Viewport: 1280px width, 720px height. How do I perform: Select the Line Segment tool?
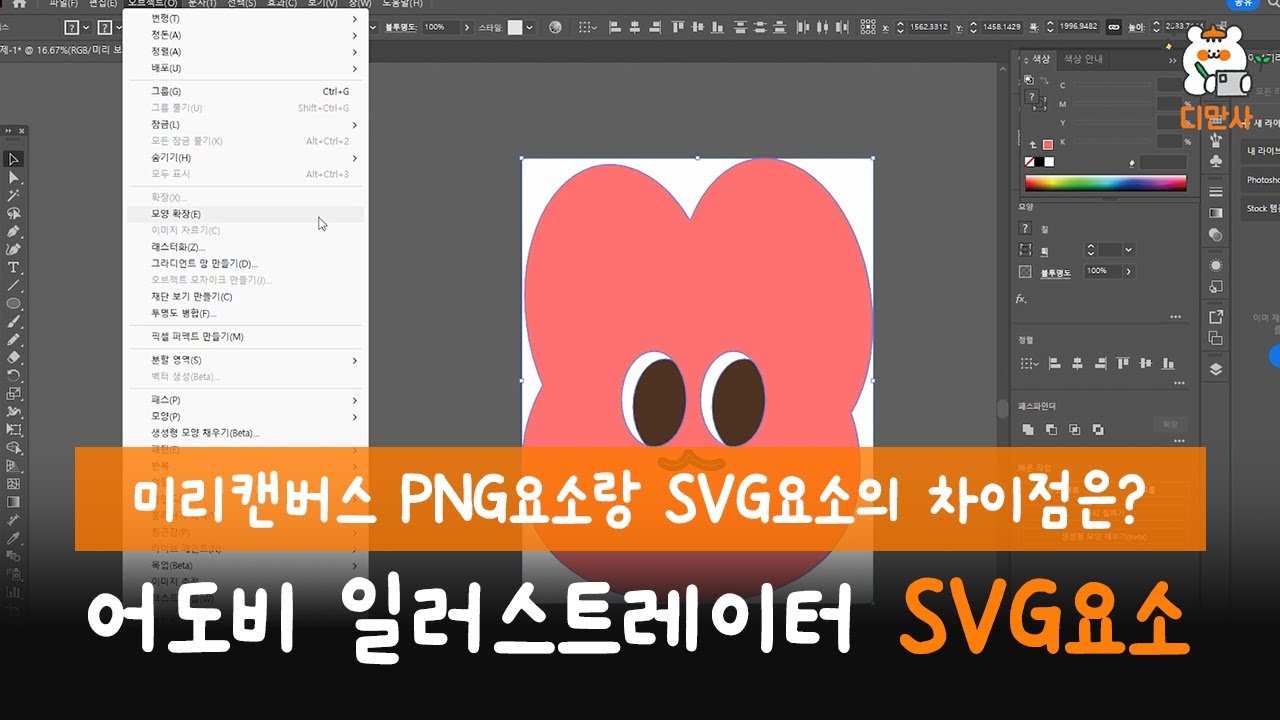14,285
